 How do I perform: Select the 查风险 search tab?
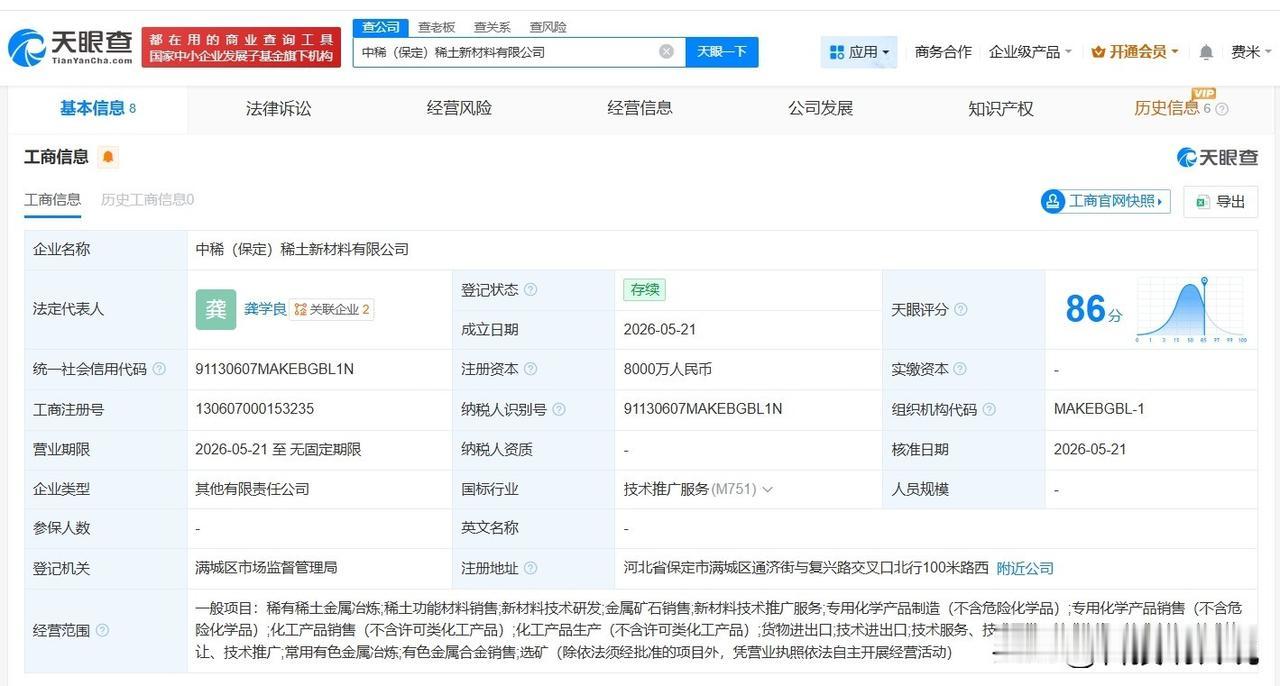click(548, 27)
